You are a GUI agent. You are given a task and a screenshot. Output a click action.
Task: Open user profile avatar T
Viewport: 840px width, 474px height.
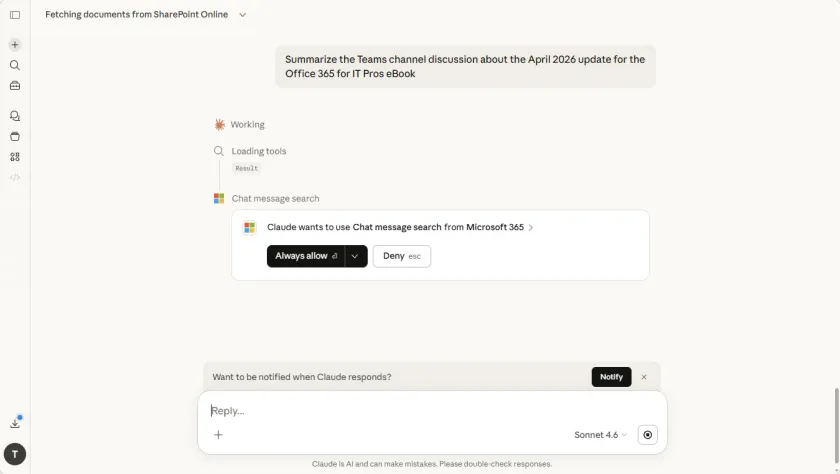(15, 454)
